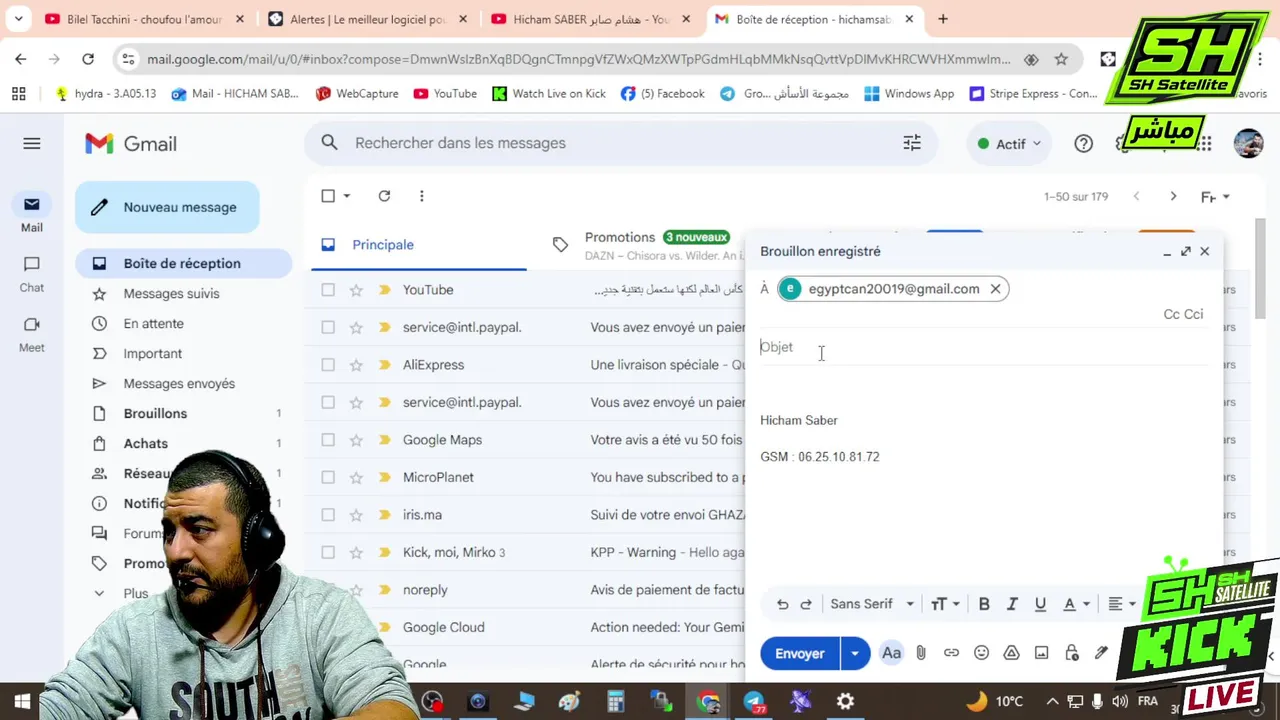Click the Objet subject field
Image resolution: width=1280 pixels, height=720 pixels.
[x=984, y=347]
